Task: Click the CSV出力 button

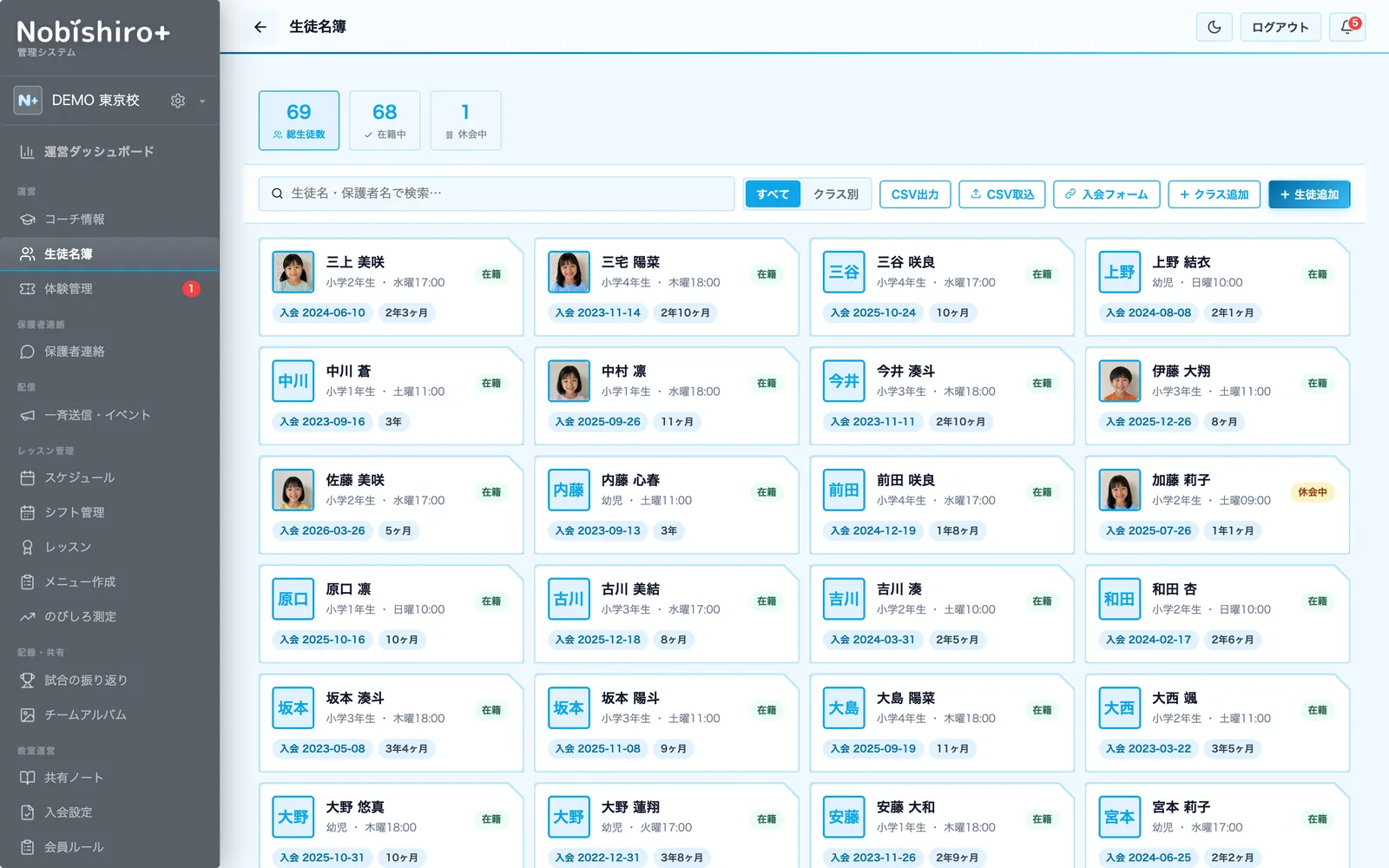Action: [x=915, y=194]
